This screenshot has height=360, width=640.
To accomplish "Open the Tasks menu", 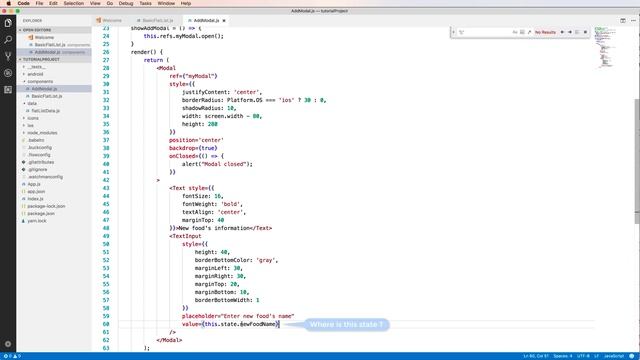I will point(145,3).
